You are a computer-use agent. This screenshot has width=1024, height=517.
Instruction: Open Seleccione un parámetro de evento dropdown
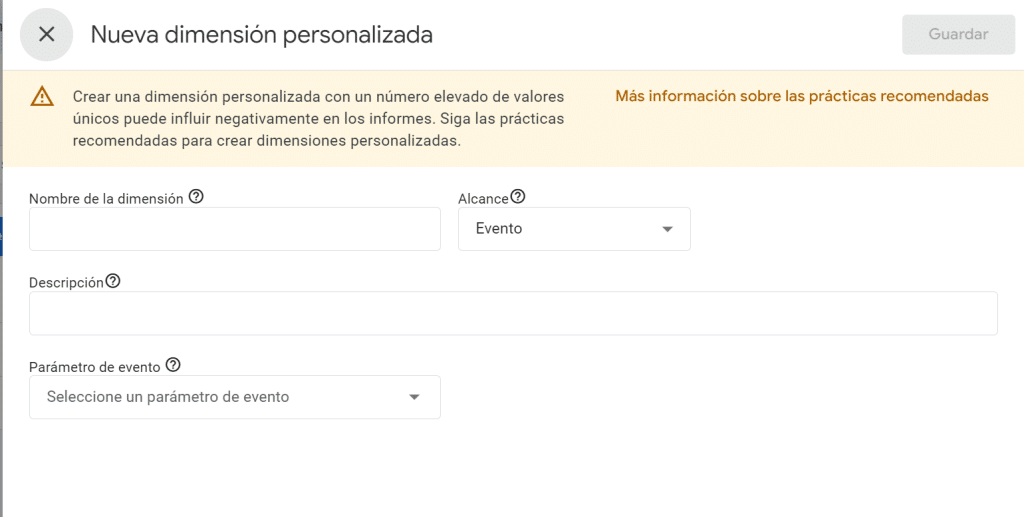[x=234, y=397]
